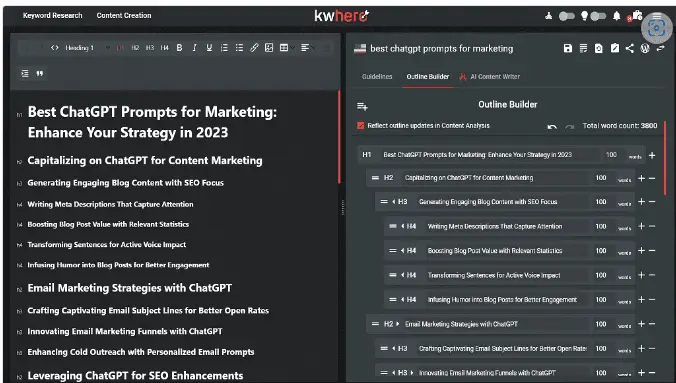Publish to WordPress via the WordPress icon
This screenshot has width=676, height=383.
[645, 48]
